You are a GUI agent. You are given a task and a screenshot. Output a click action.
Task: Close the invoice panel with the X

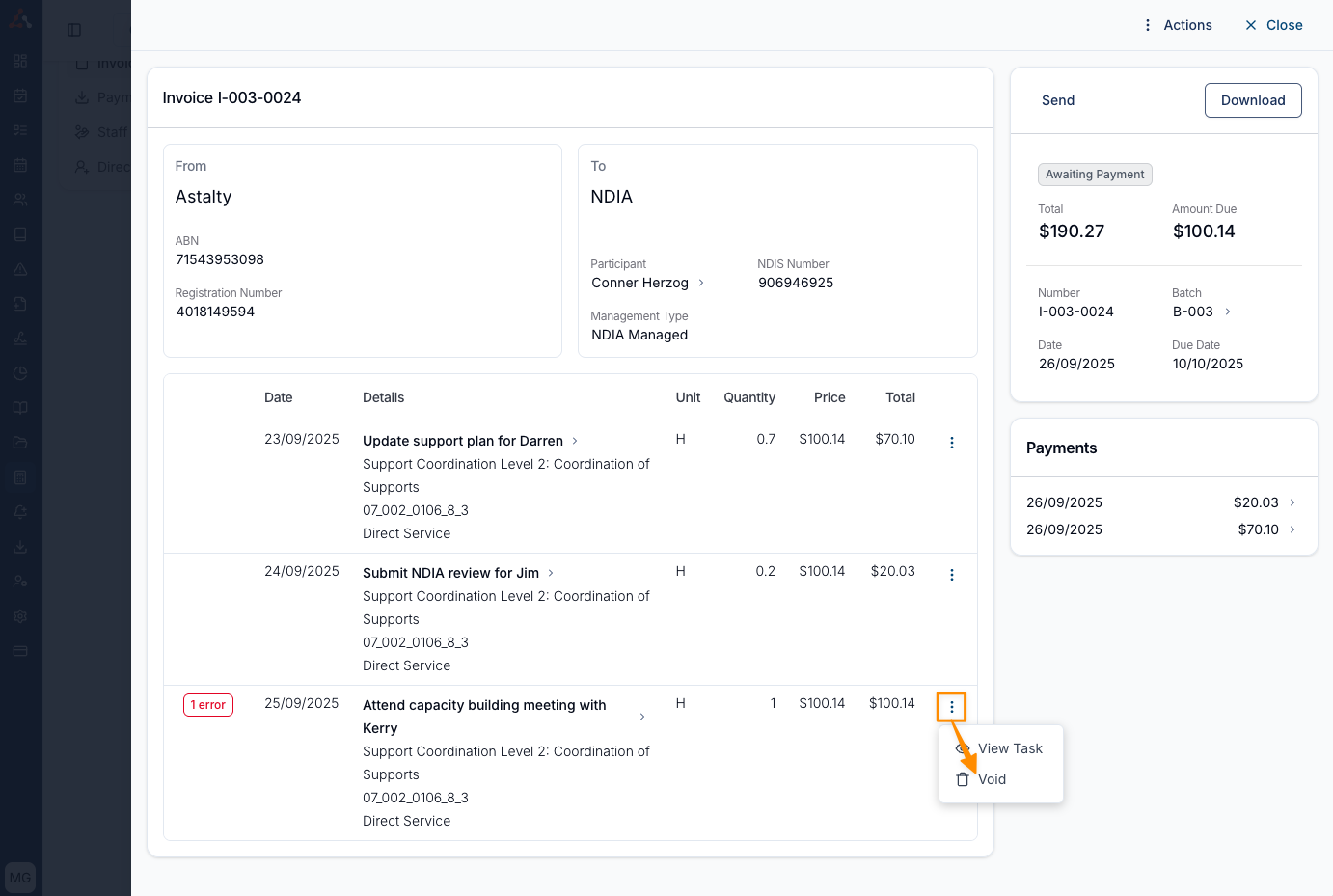1273,25
